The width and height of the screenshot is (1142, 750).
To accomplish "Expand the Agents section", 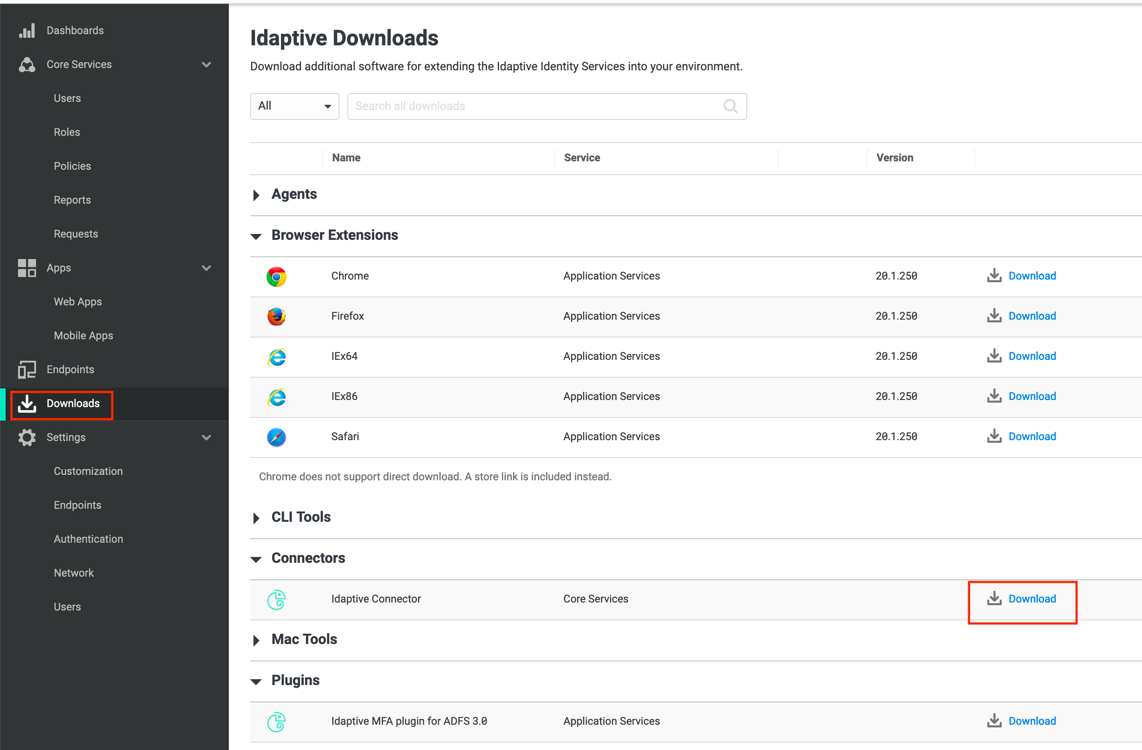I will (256, 194).
